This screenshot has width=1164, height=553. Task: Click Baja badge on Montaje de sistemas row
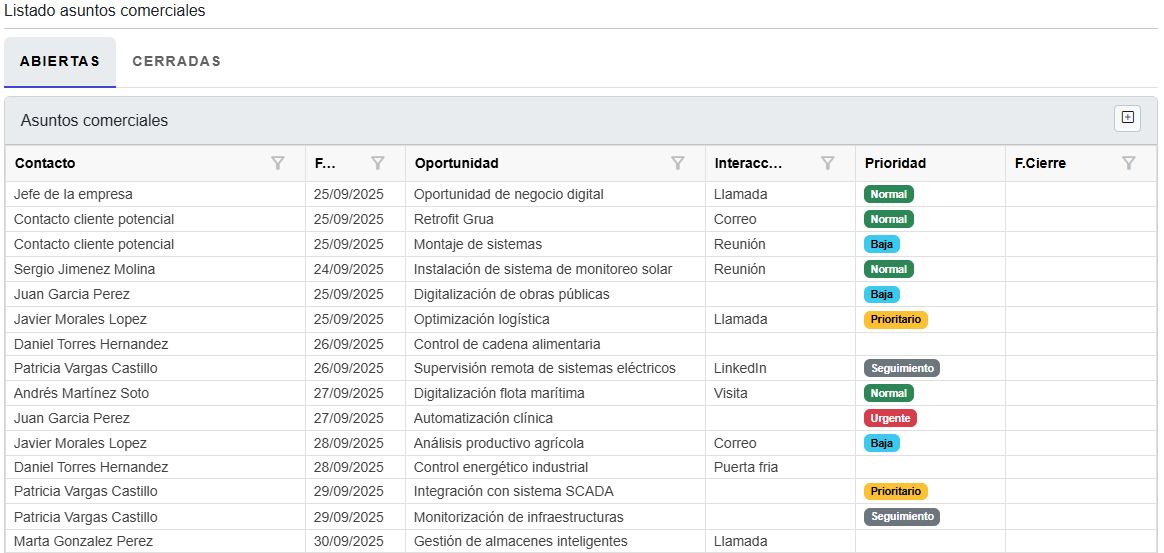(881, 244)
